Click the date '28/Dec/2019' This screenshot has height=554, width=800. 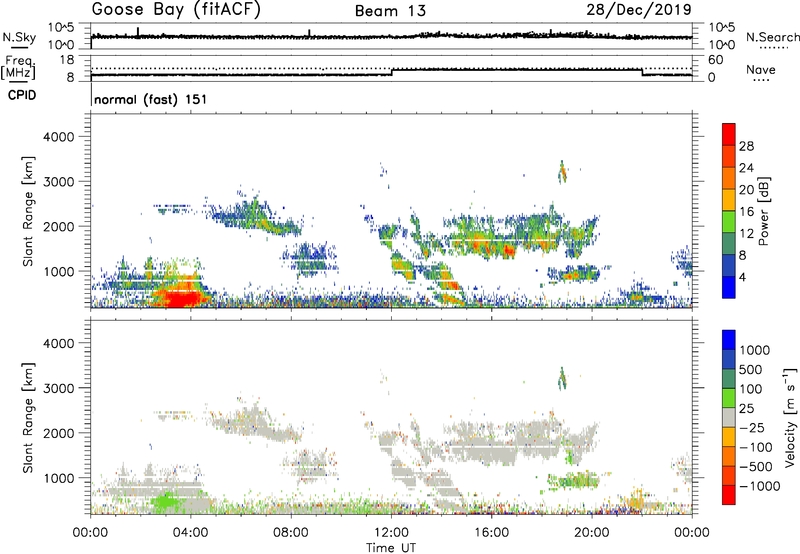pos(639,9)
